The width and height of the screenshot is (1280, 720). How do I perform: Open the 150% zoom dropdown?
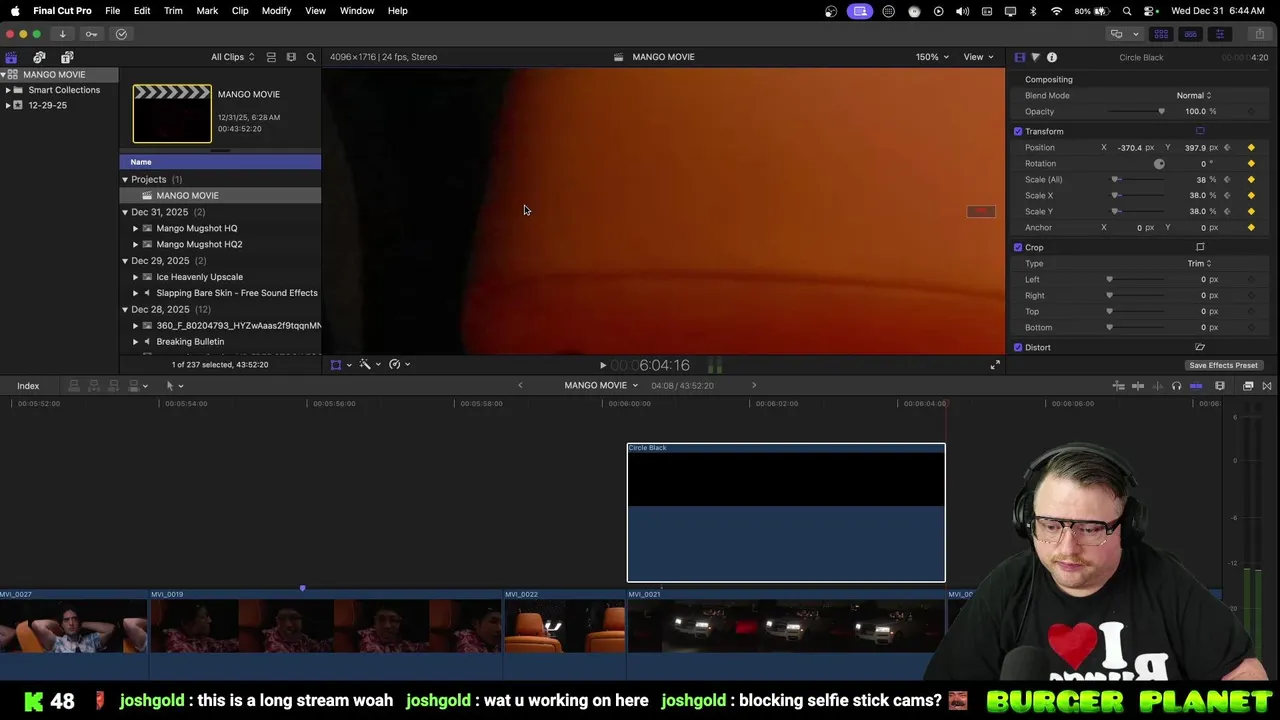[932, 57]
